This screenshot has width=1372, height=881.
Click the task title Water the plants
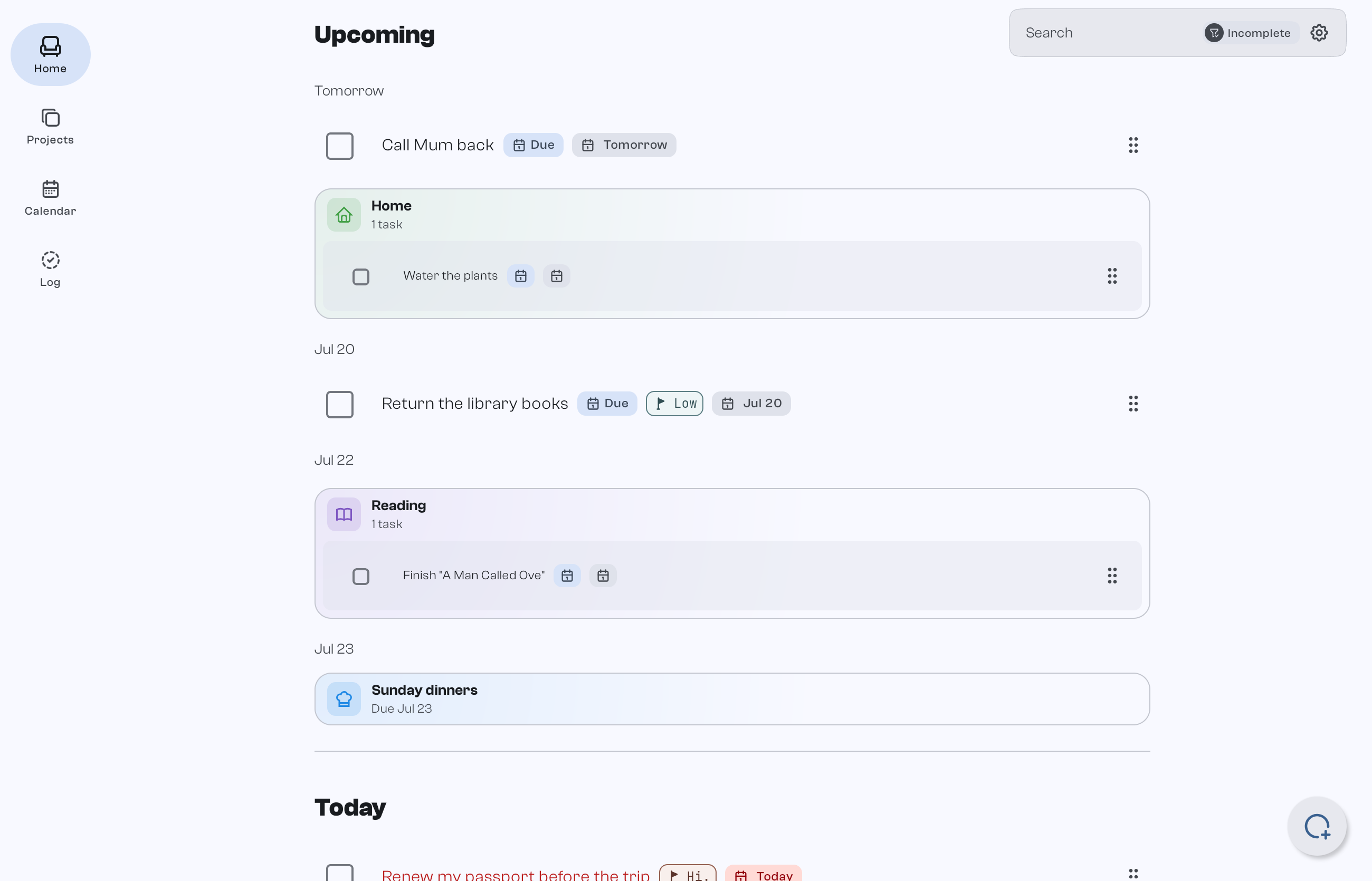coord(450,276)
